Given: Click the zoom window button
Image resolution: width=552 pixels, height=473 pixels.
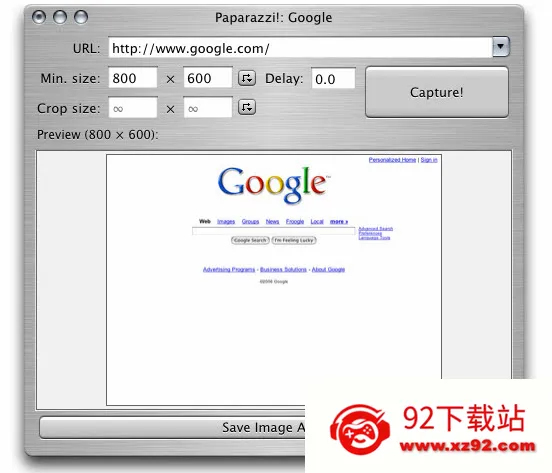Looking at the screenshot, I should [x=81, y=17].
